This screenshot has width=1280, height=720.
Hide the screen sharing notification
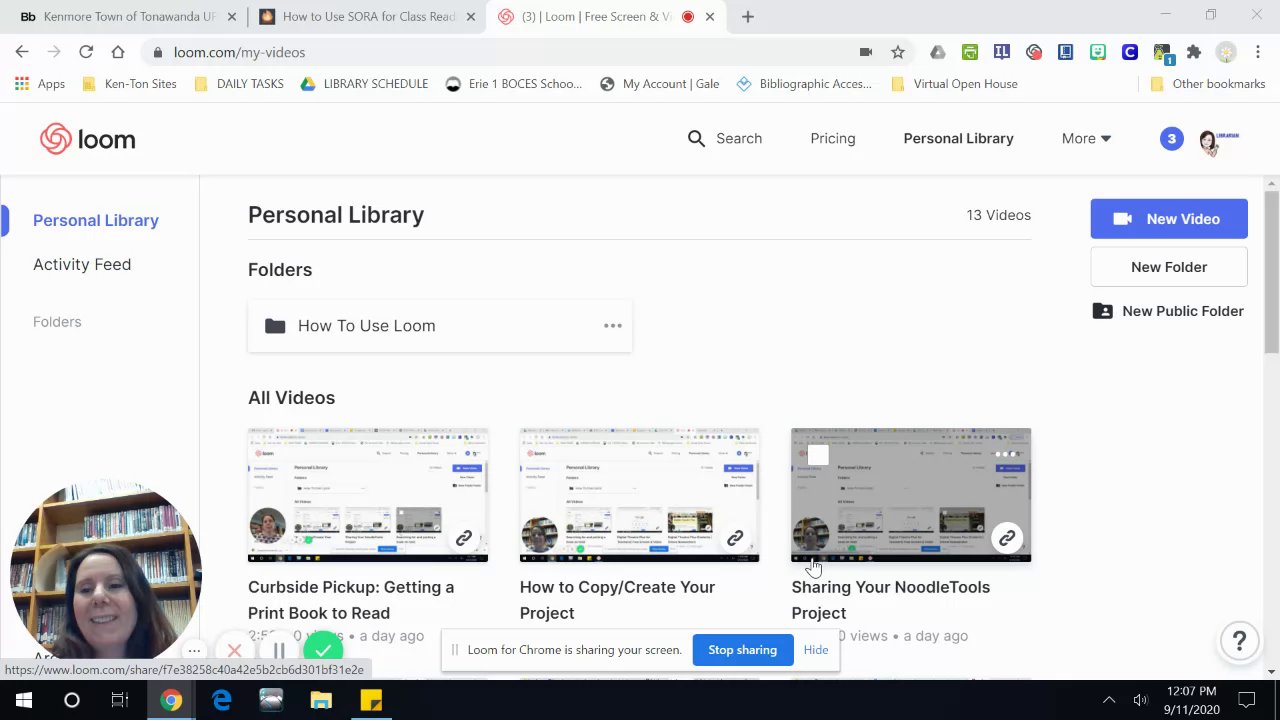coord(816,650)
